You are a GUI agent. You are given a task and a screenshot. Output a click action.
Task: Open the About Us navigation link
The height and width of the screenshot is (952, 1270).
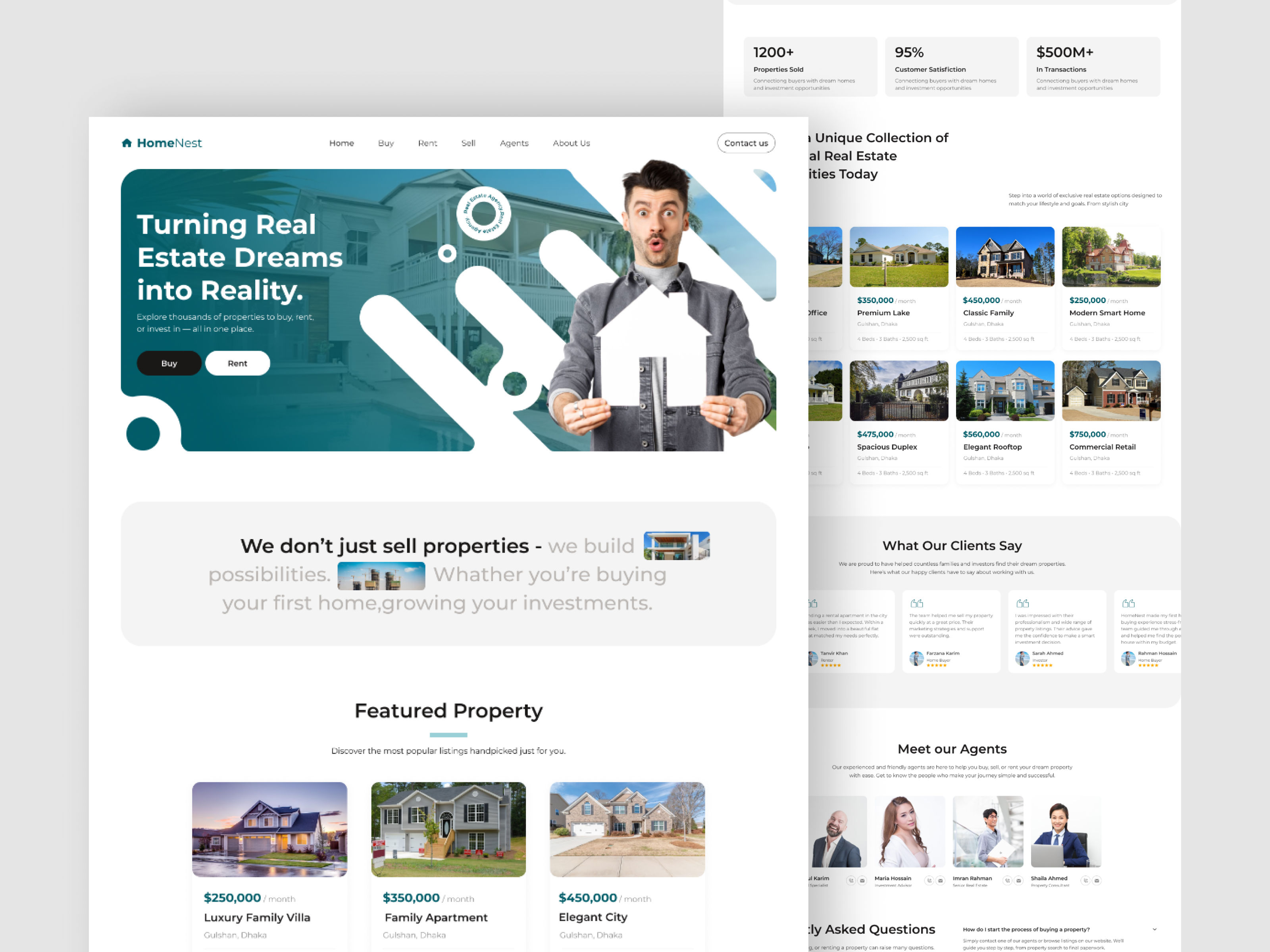(571, 143)
